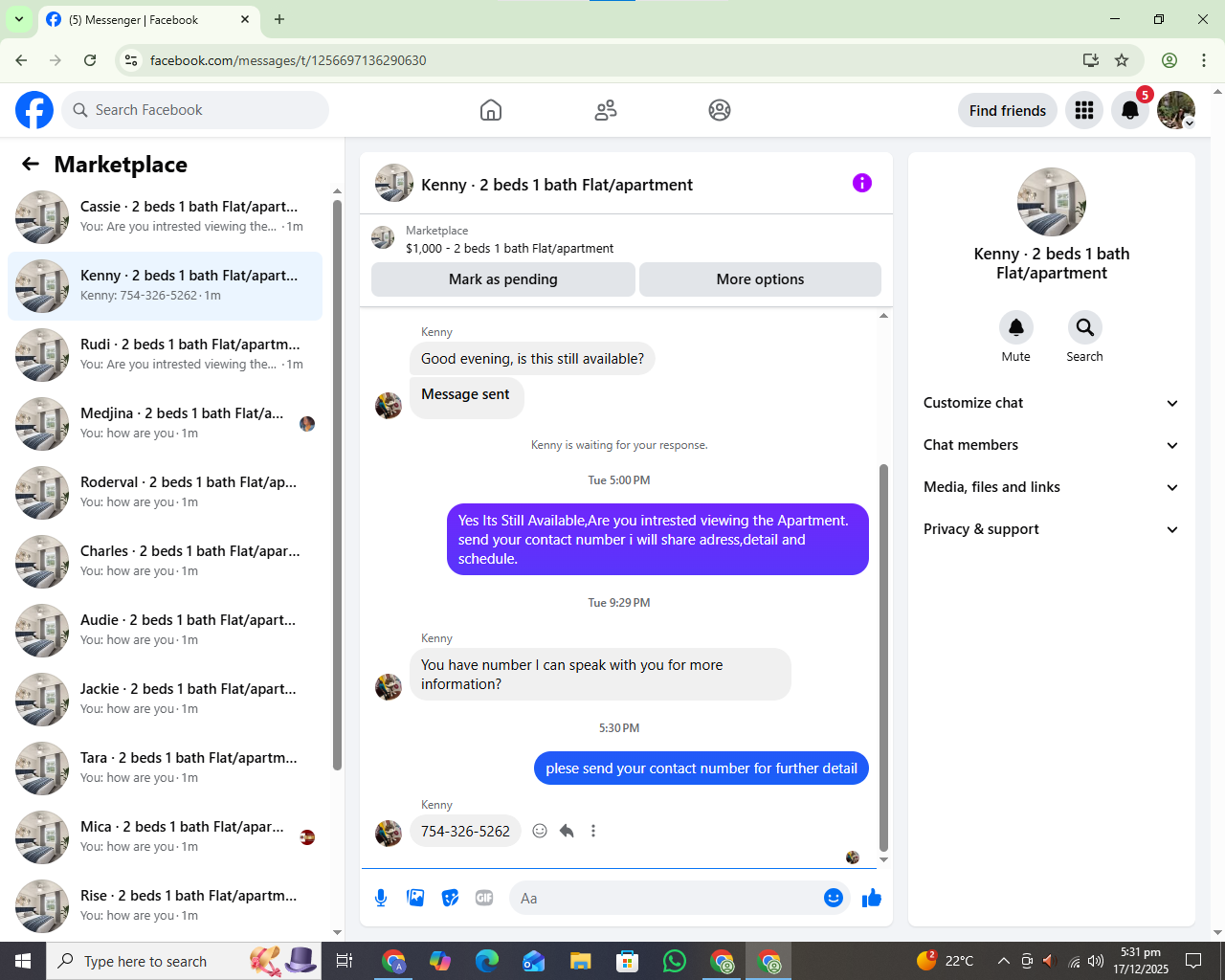Go back using the Marketplace arrow
1225x980 pixels.
31,165
